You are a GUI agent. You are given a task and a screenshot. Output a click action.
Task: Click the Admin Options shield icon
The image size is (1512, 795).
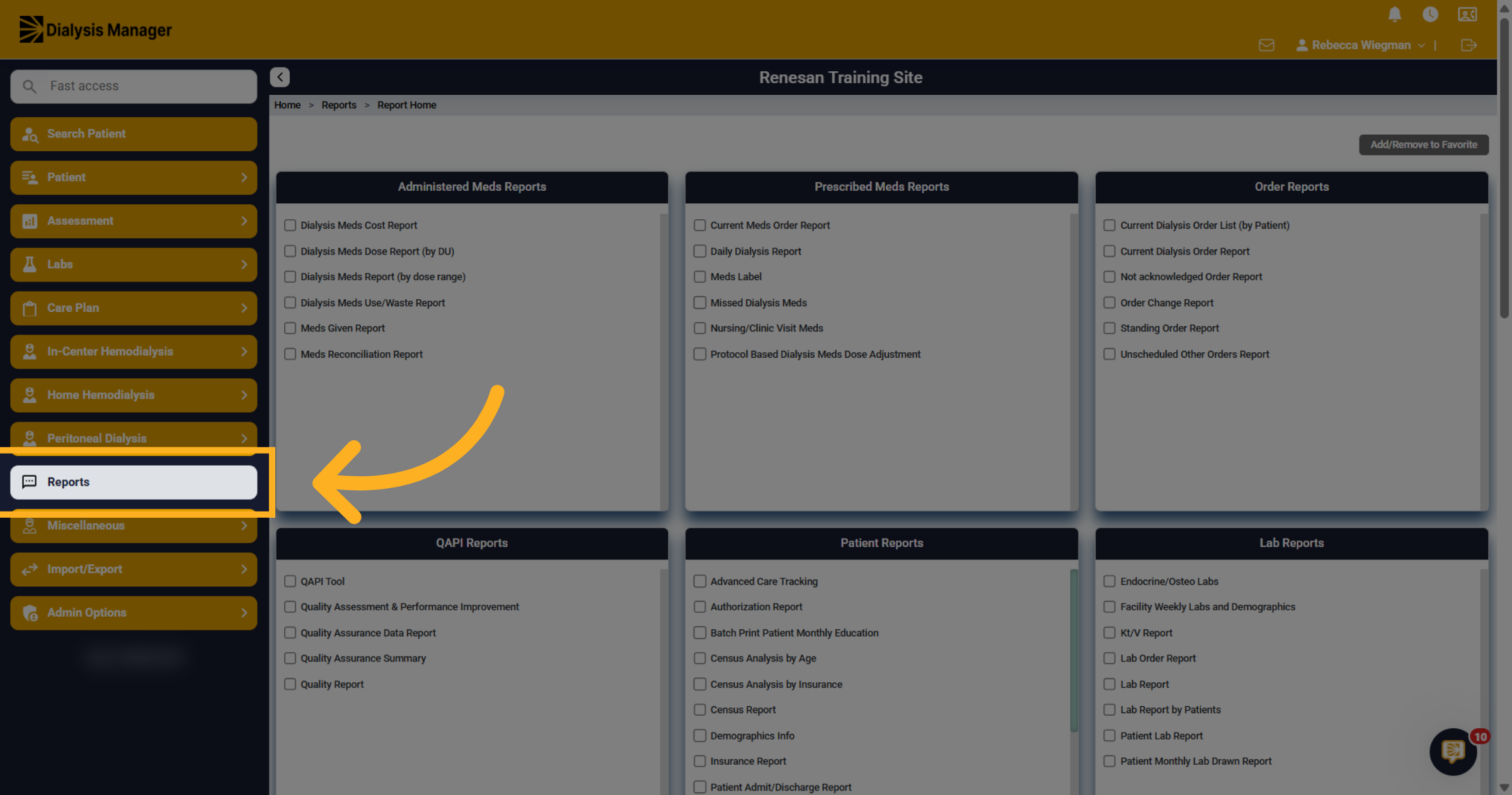(x=30, y=613)
